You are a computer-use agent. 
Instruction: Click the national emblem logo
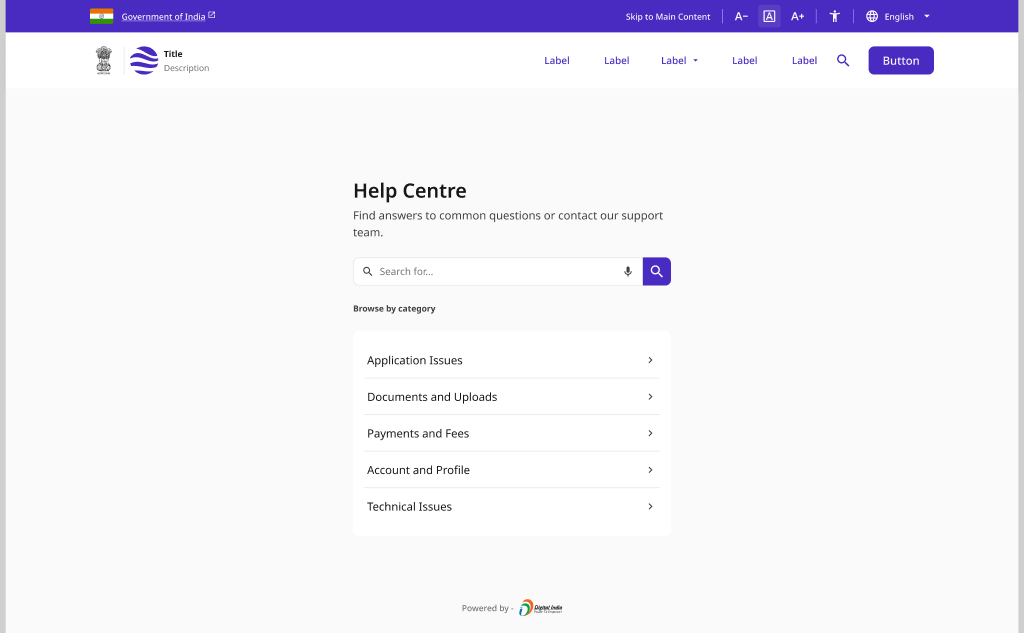tap(104, 60)
